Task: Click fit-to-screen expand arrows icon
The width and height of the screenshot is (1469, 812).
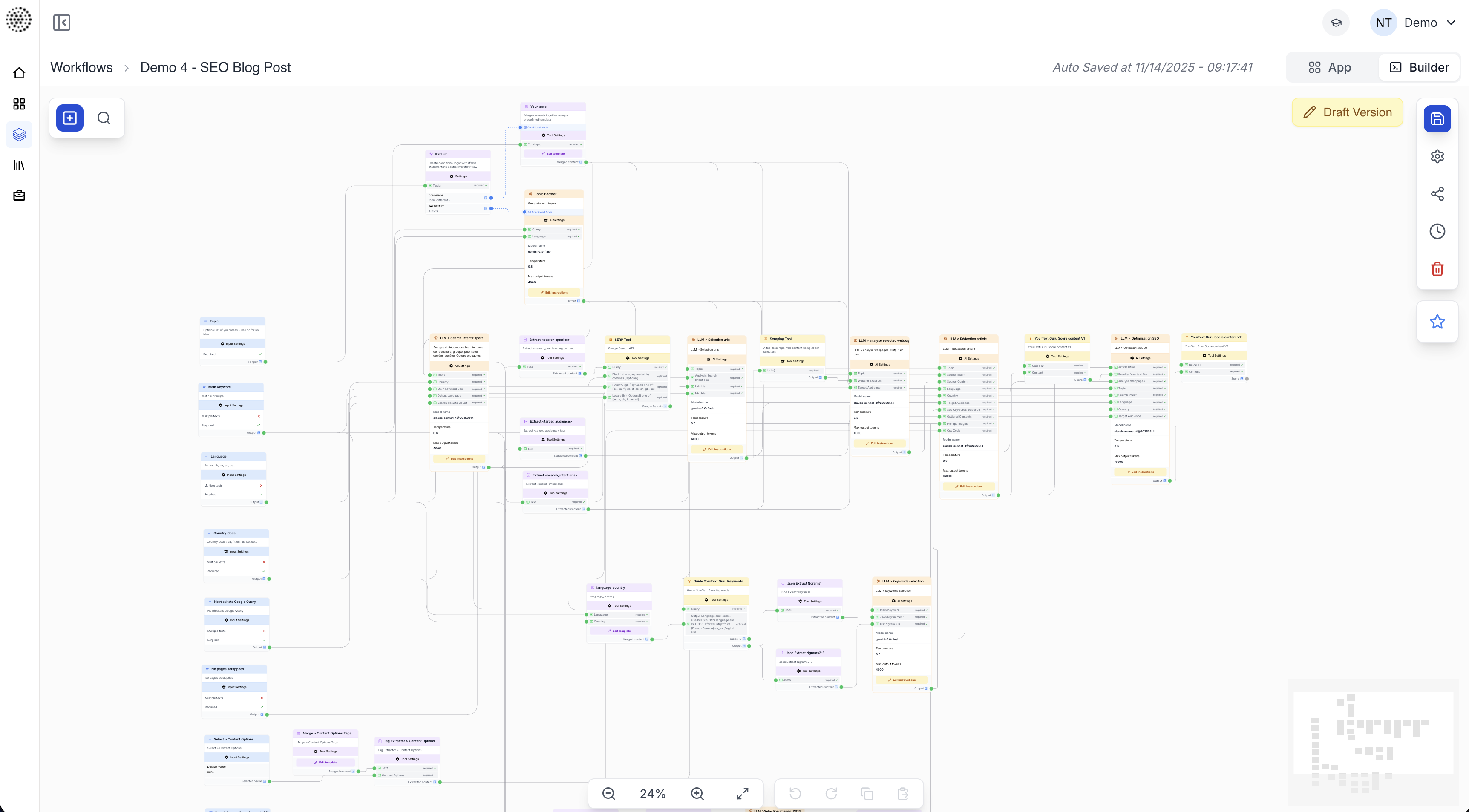Action: coord(743,793)
